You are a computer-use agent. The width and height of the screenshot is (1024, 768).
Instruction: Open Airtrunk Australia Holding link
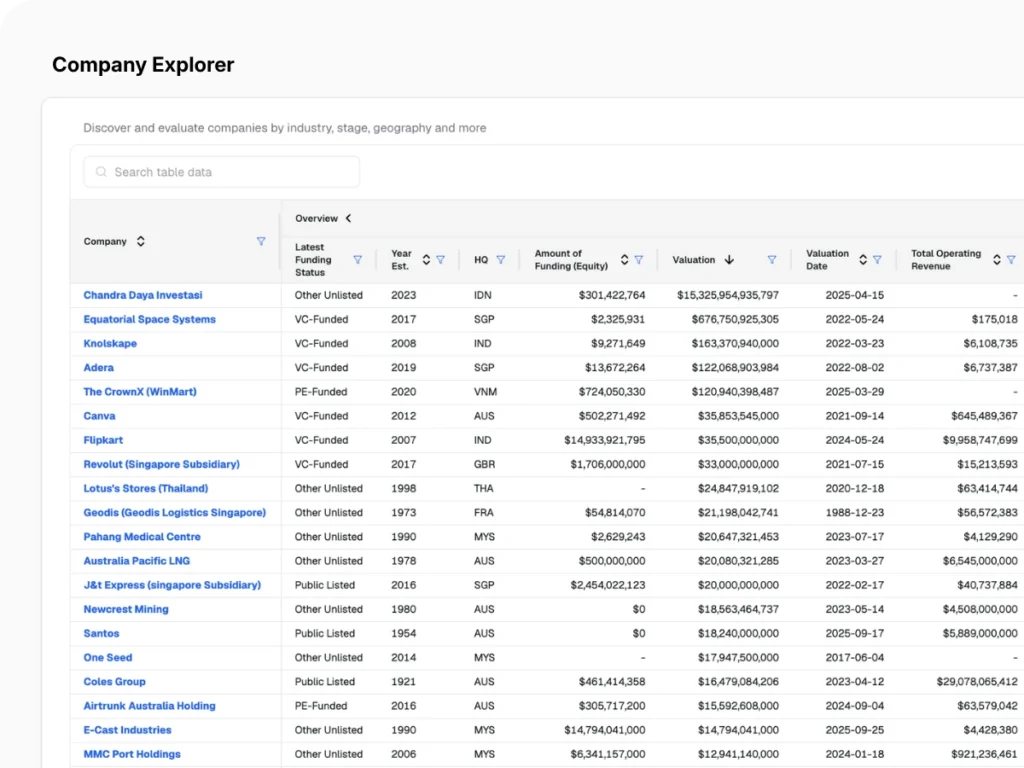(150, 706)
